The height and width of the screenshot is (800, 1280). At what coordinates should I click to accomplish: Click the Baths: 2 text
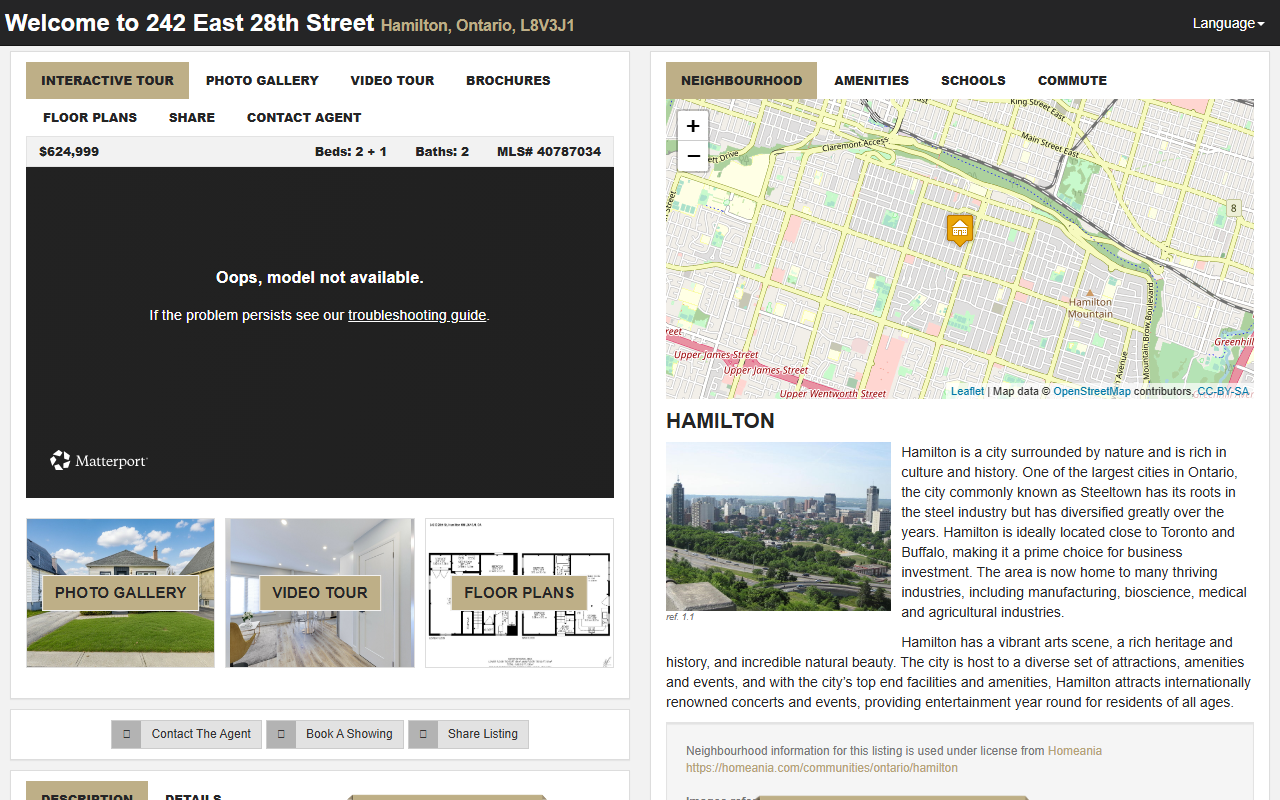pos(442,152)
